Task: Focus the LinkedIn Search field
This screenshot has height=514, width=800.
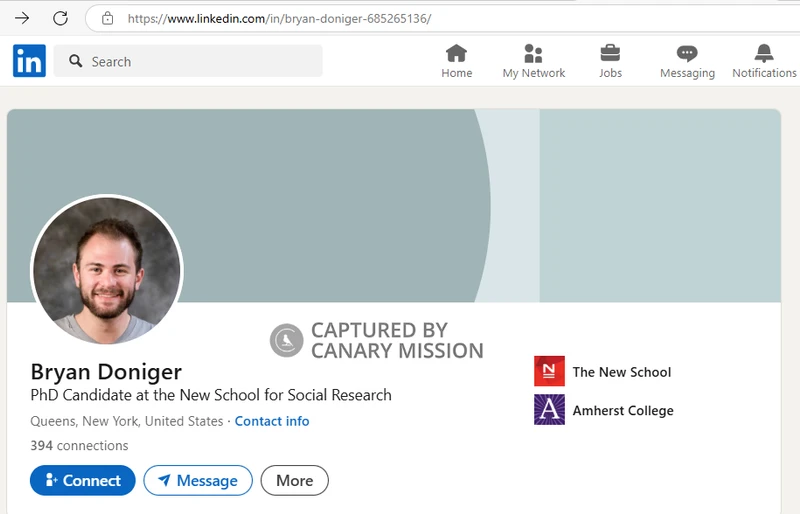Action: (x=188, y=61)
